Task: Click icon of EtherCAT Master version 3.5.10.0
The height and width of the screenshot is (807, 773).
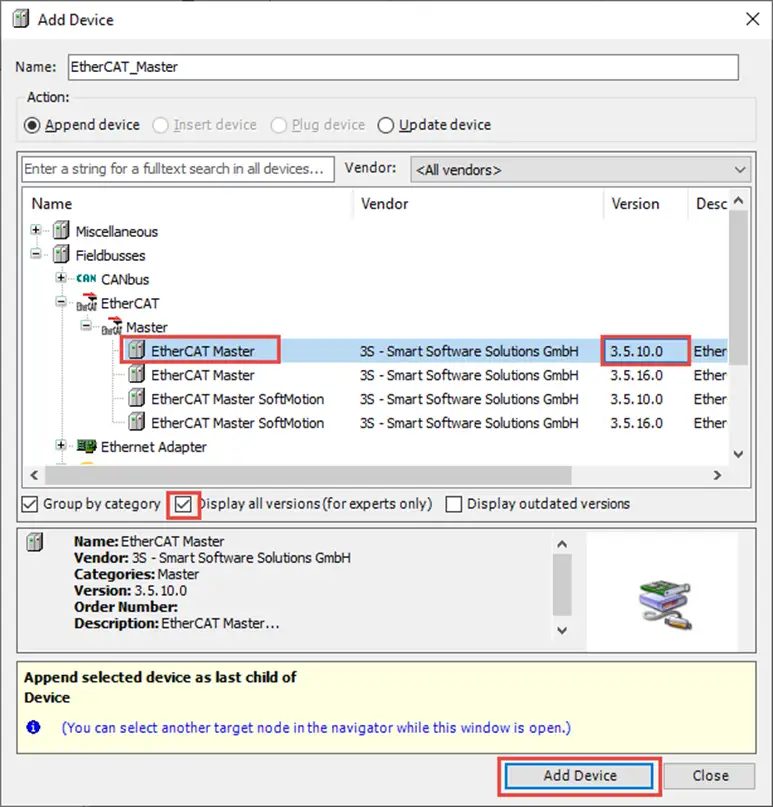Action: (x=136, y=350)
